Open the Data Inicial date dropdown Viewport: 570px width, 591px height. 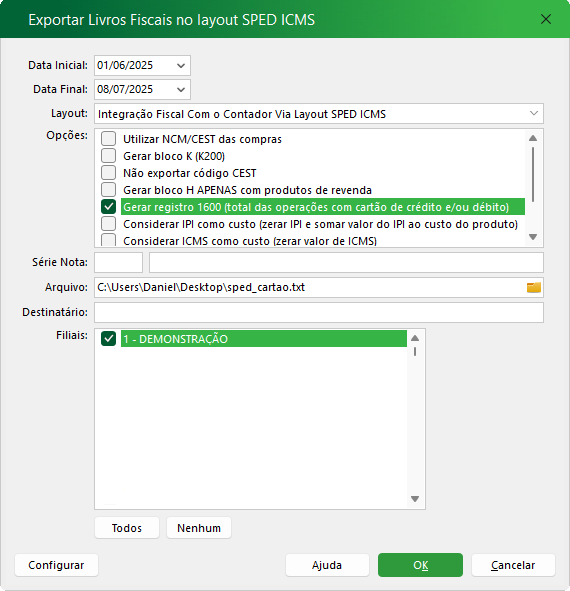tap(181, 66)
